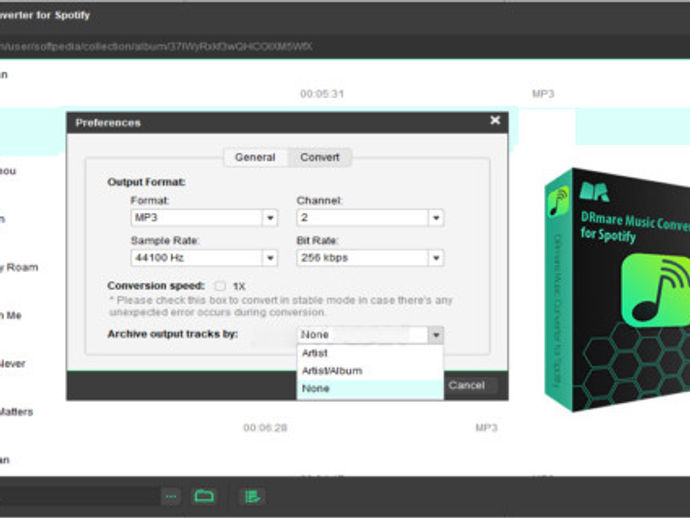Open the Bit Rate dropdown arrow
The height and width of the screenshot is (518, 690).
pyautogui.click(x=436, y=258)
